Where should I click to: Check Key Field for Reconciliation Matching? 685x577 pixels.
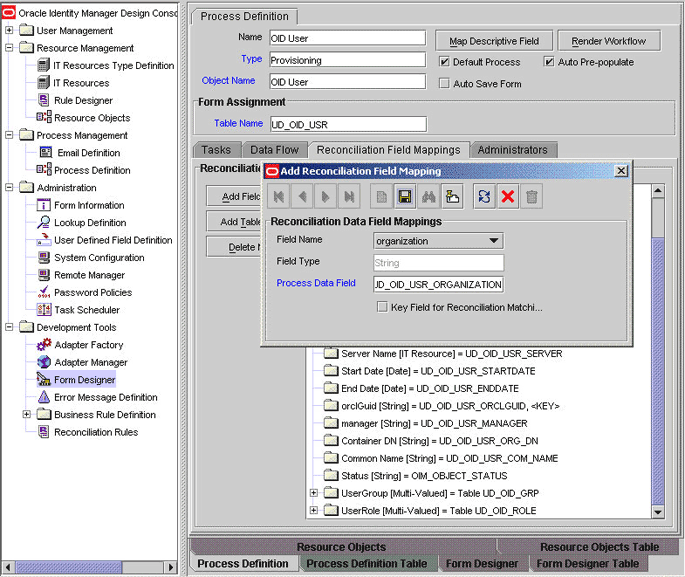click(x=382, y=307)
